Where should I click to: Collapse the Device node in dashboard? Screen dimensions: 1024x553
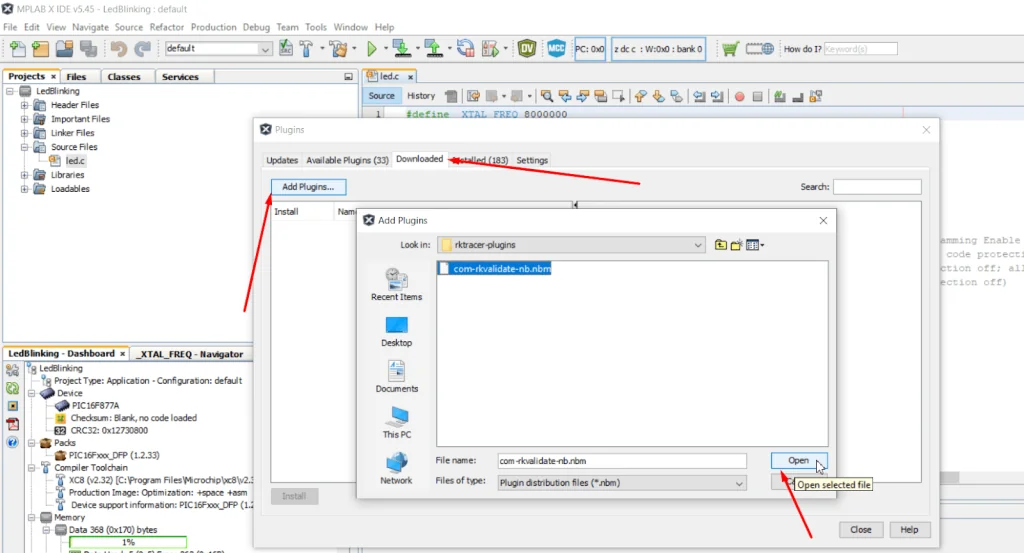(31, 393)
